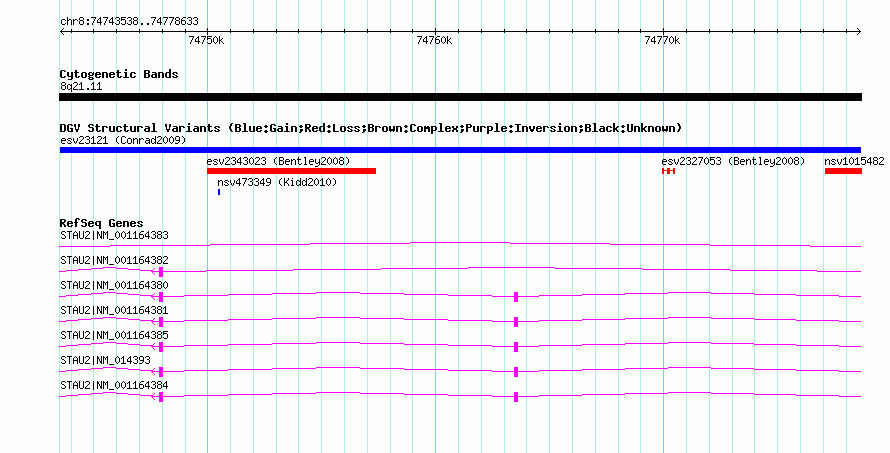The height and width of the screenshot is (453, 890).
Task: Click the middle exon of NM_014393
Action: (x=516, y=372)
